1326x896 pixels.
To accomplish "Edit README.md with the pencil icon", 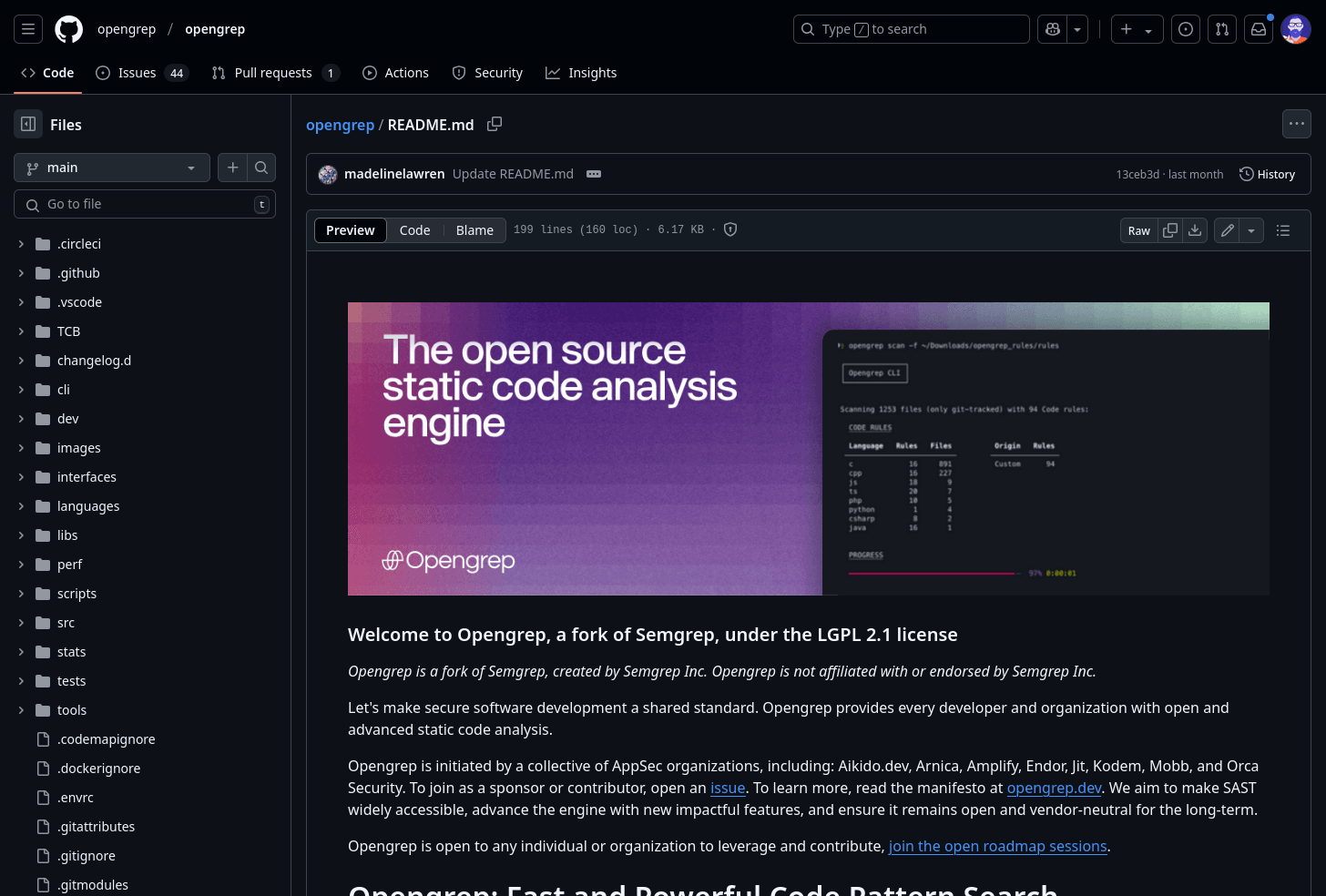I will coord(1226,230).
